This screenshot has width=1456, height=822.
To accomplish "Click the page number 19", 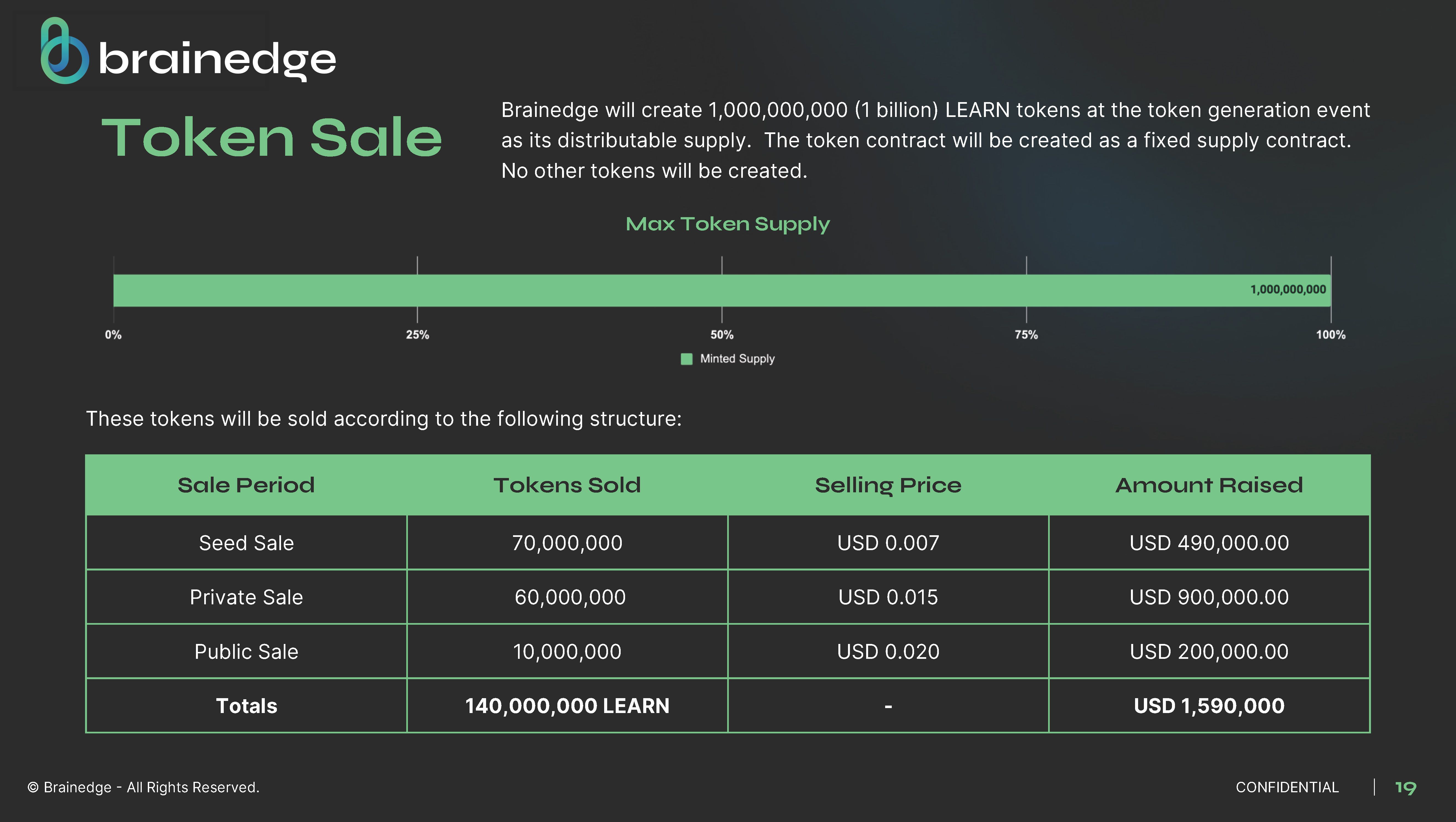I will [1405, 788].
